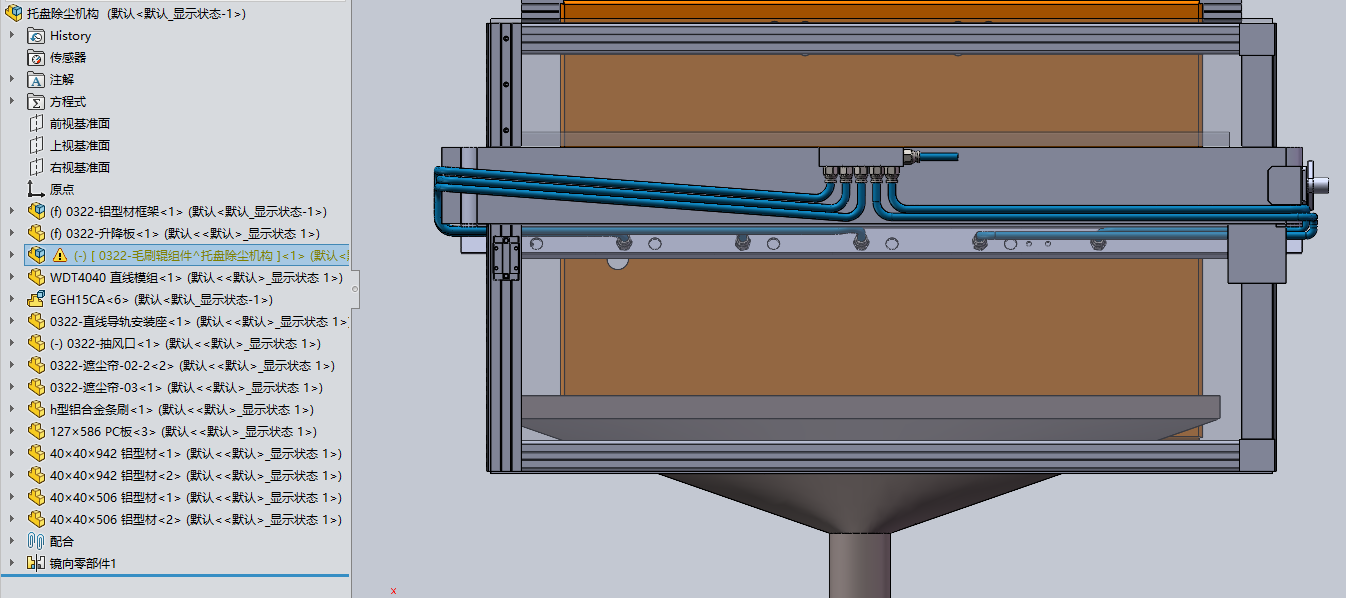Image resolution: width=1346 pixels, height=598 pixels.
Task: Click the 注解 annotations folder icon
Action: point(36,80)
